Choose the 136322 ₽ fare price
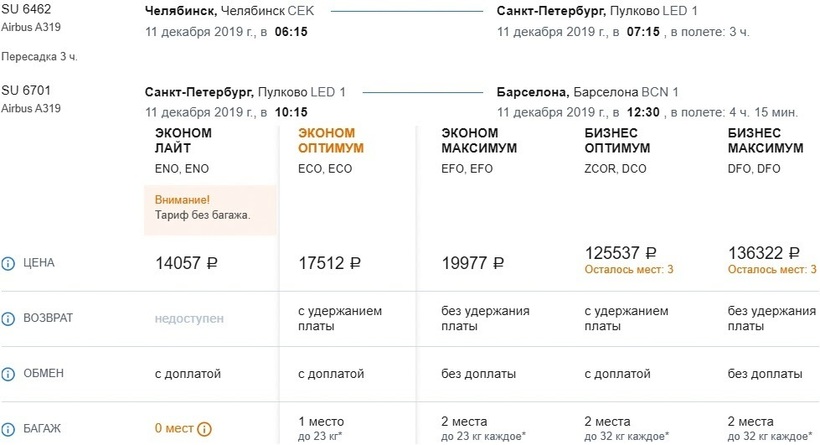 [x=766, y=253]
